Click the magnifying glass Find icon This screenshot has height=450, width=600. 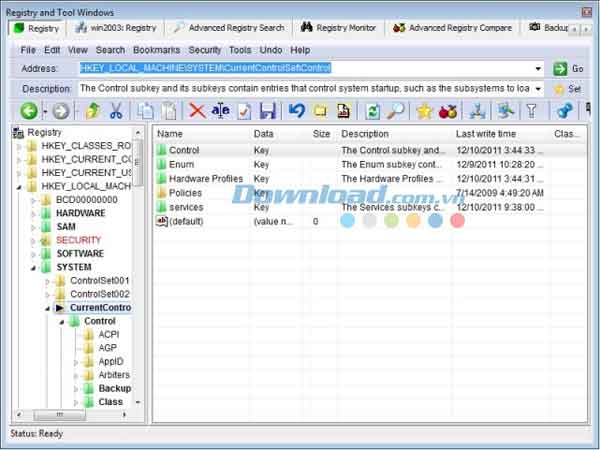tap(395, 111)
